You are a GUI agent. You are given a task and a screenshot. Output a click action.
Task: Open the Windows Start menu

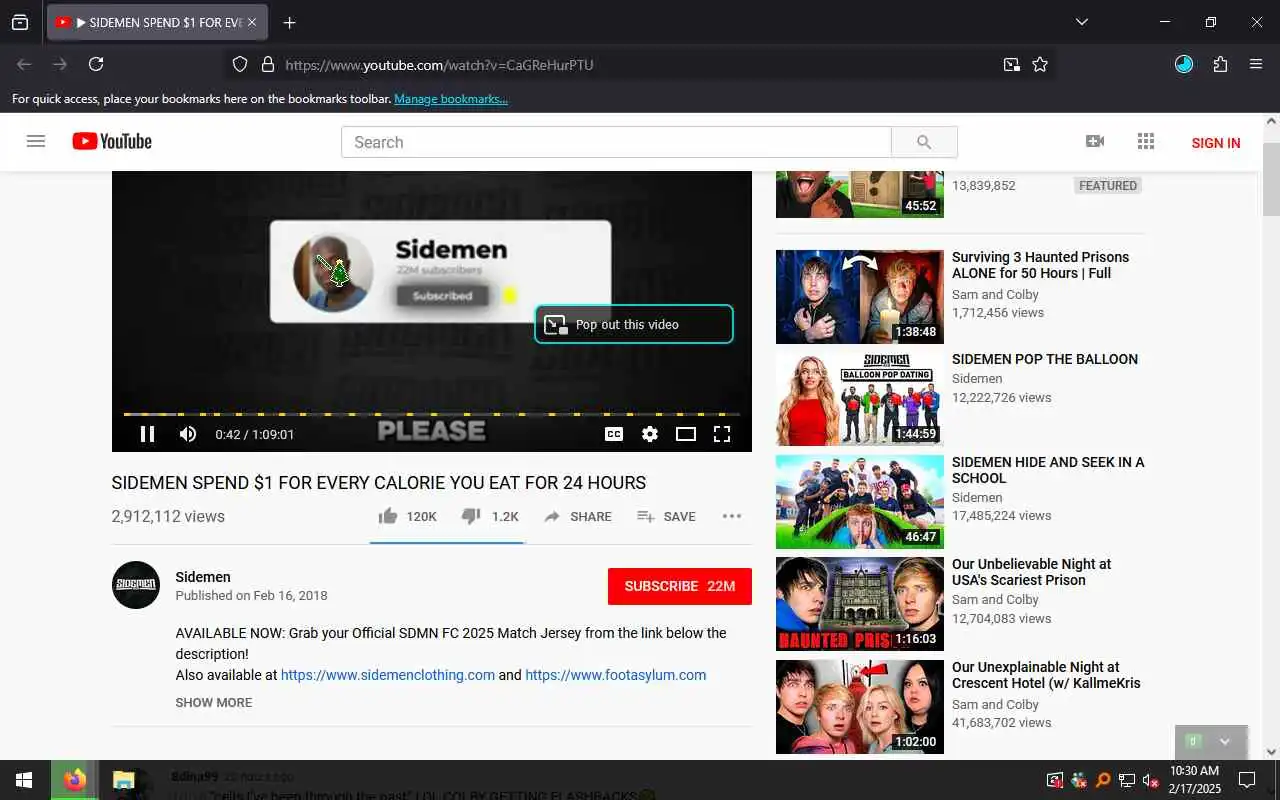(x=24, y=780)
